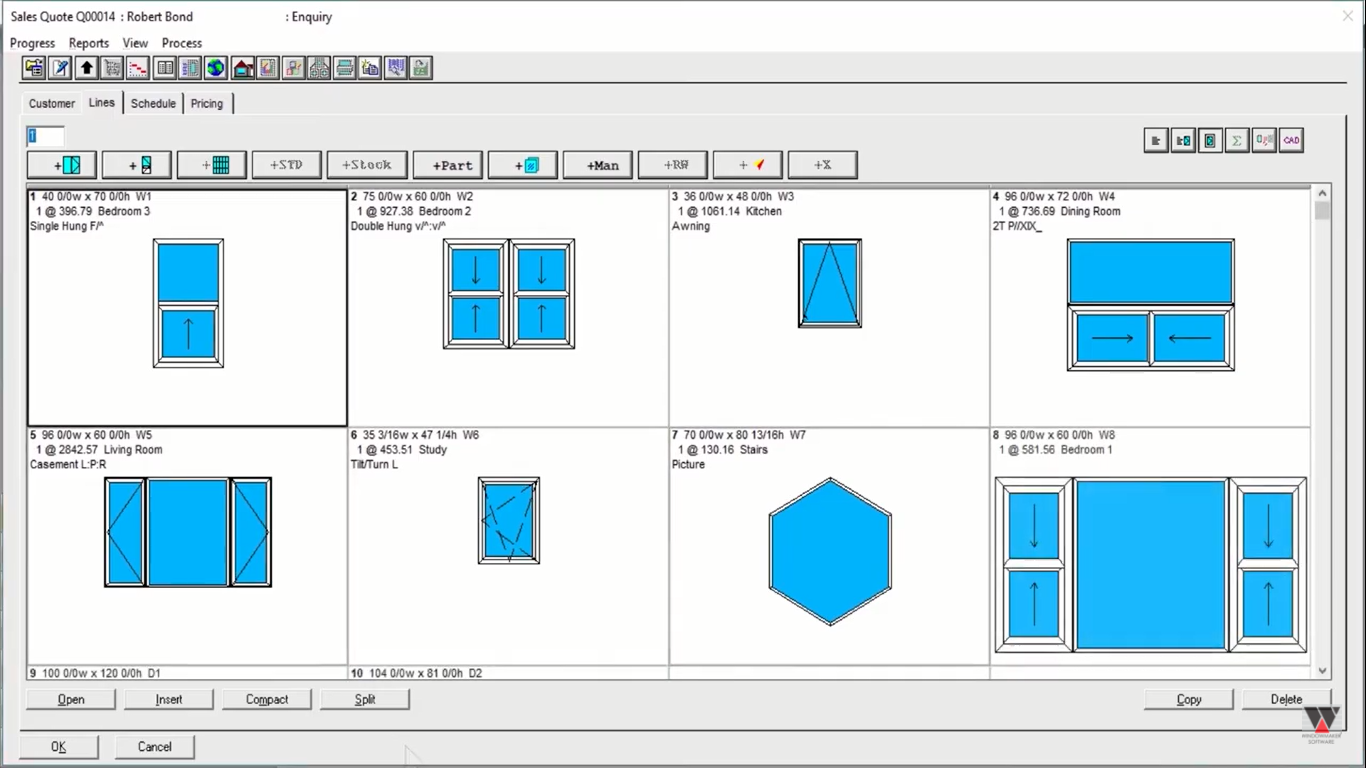The image size is (1366, 768).
Task: Click the sigma totals icon
Action: tap(1236, 140)
